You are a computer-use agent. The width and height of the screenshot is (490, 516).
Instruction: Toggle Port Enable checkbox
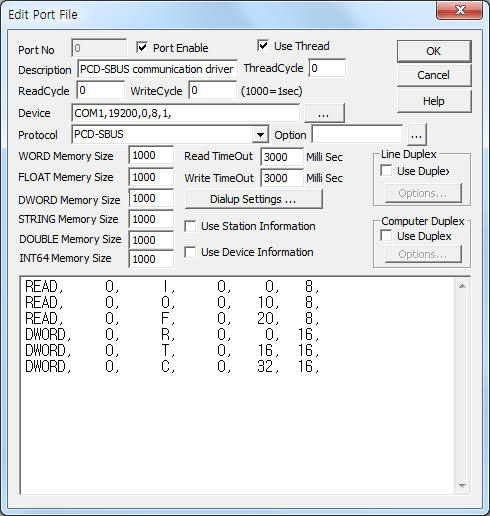(x=142, y=47)
